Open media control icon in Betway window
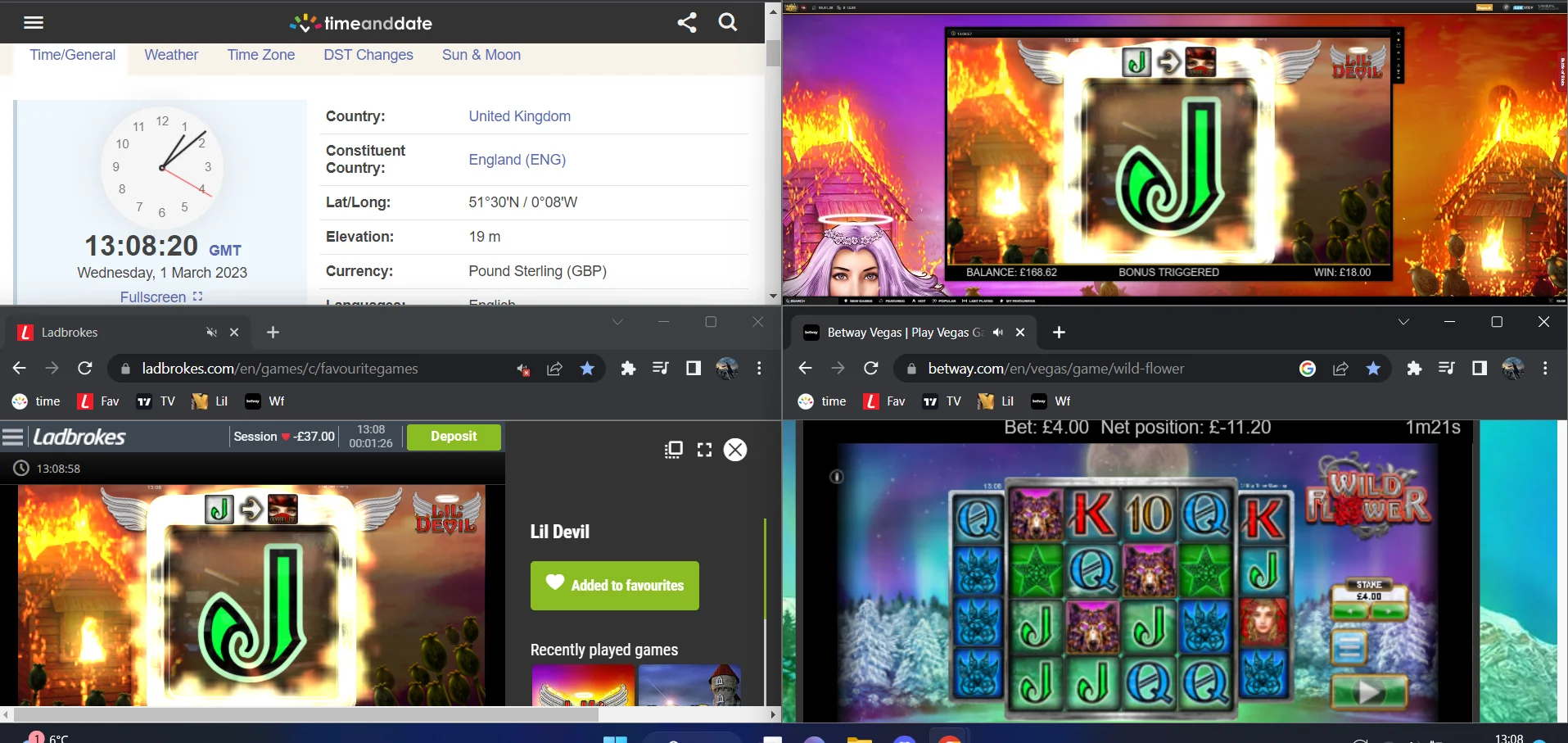Image resolution: width=1568 pixels, height=743 pixels. pos(1447,369)
